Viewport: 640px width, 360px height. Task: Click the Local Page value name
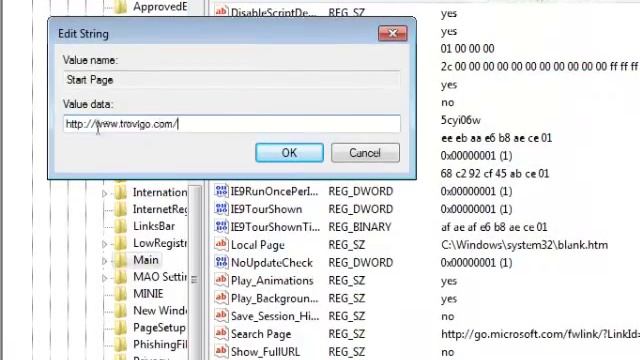pyautogui.click(x=258, y=245)
